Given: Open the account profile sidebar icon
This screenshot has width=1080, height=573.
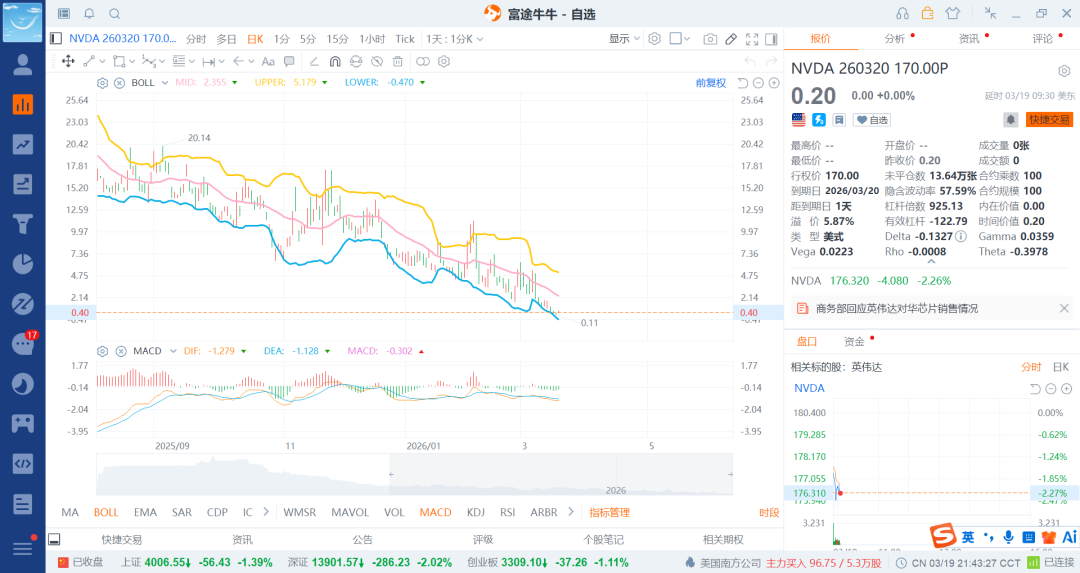Looking at the screenshot, I should 23,65.
